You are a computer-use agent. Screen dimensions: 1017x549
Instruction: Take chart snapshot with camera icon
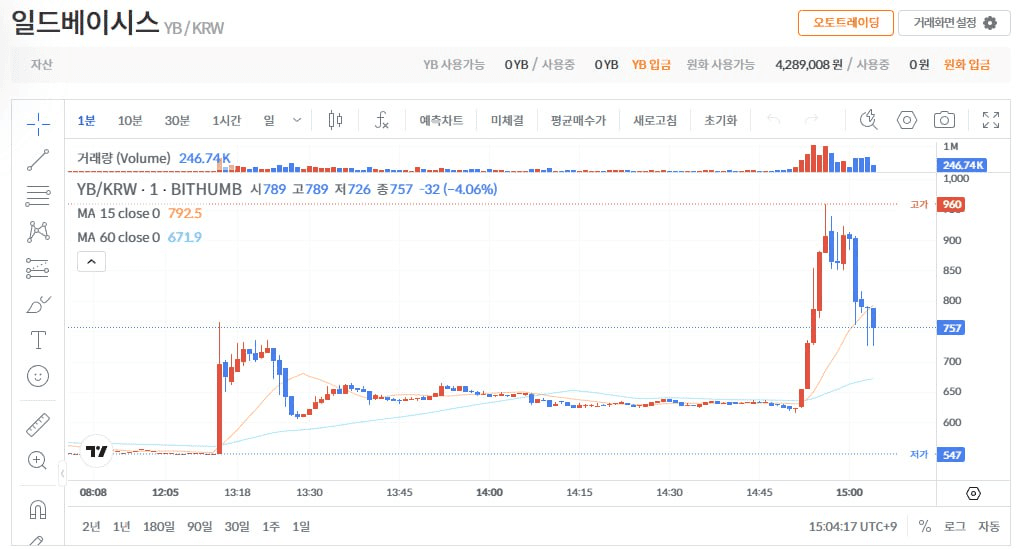pos(944,120)
